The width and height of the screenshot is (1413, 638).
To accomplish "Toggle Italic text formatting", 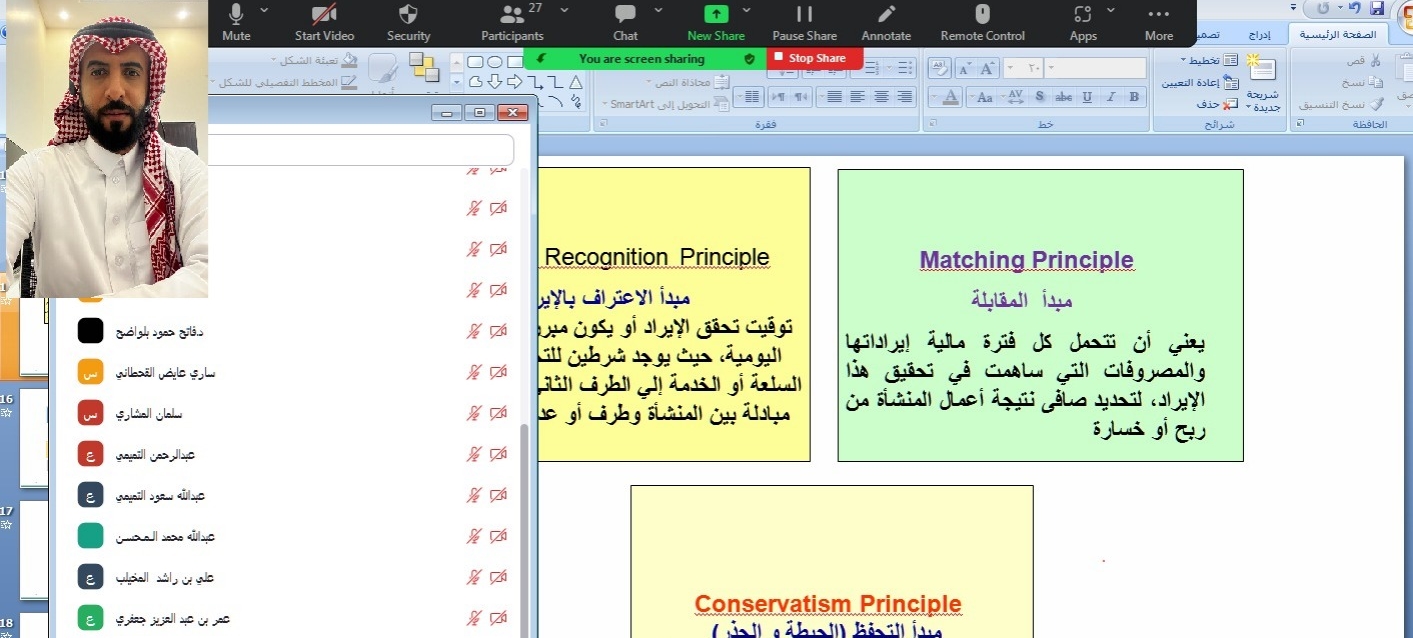I will [x=1110, y=97].
